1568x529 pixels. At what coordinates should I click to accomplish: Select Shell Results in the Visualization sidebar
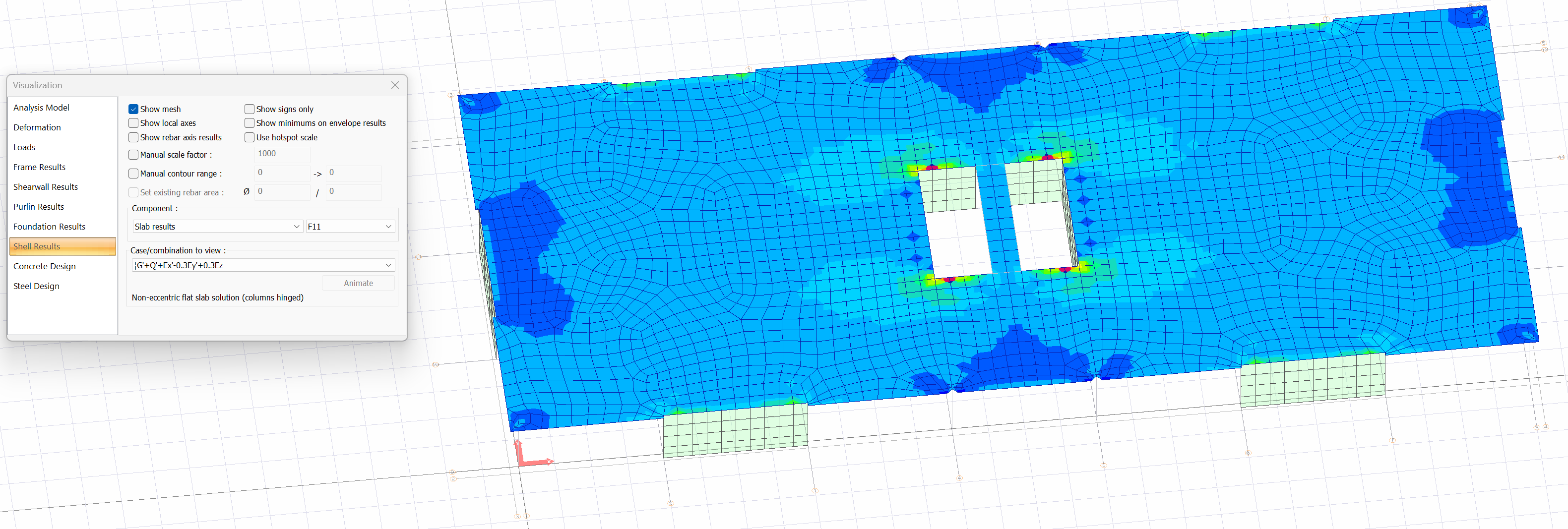pos(37,246)
